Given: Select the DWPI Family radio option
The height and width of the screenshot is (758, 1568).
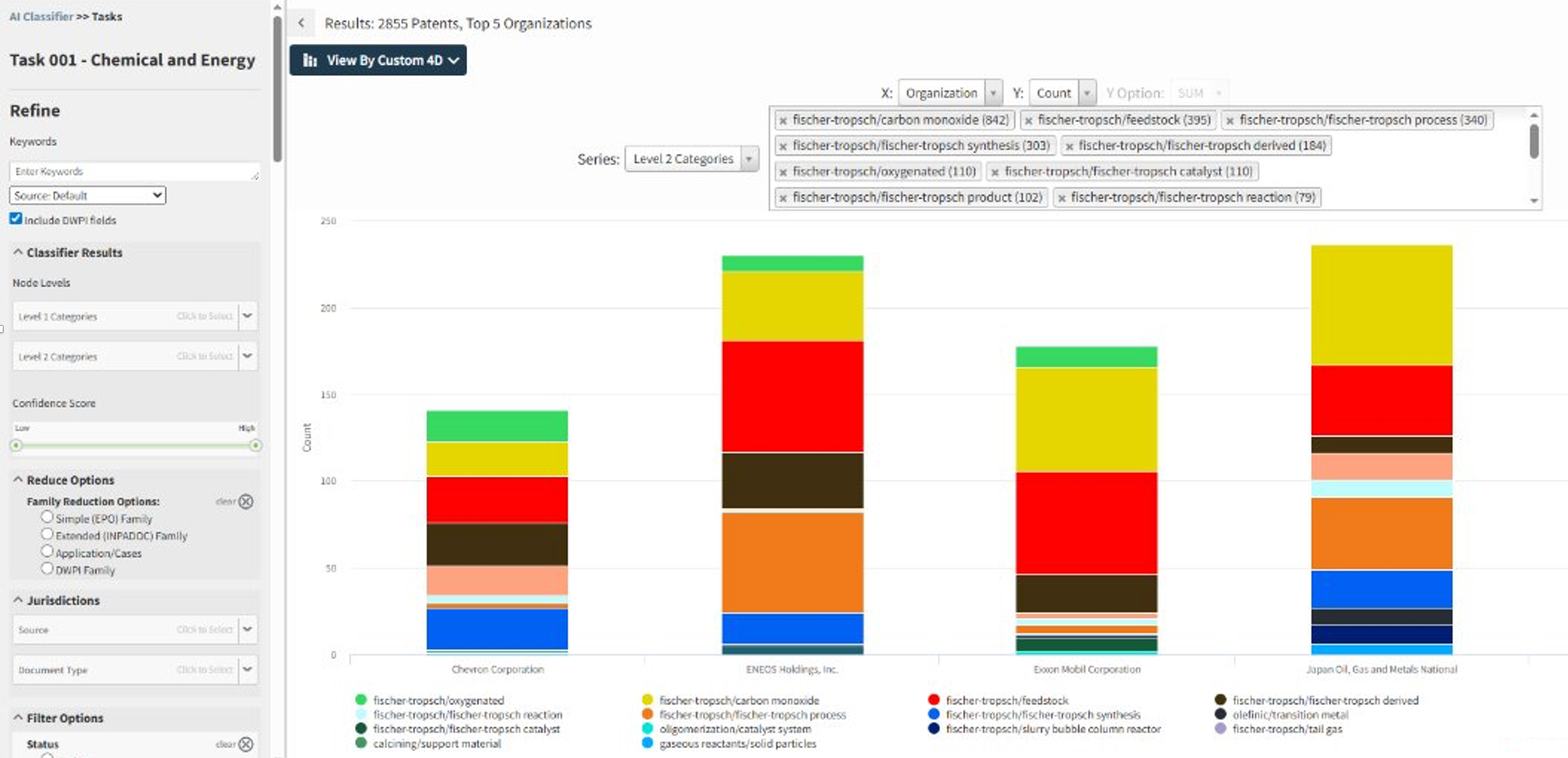Looking at the screenshot, I should pyautogui.click(x=47, y=568).
